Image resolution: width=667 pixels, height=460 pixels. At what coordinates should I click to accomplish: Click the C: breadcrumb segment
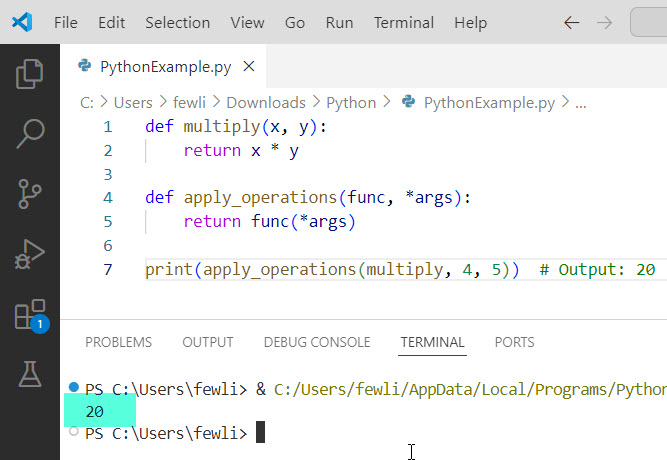87,103
